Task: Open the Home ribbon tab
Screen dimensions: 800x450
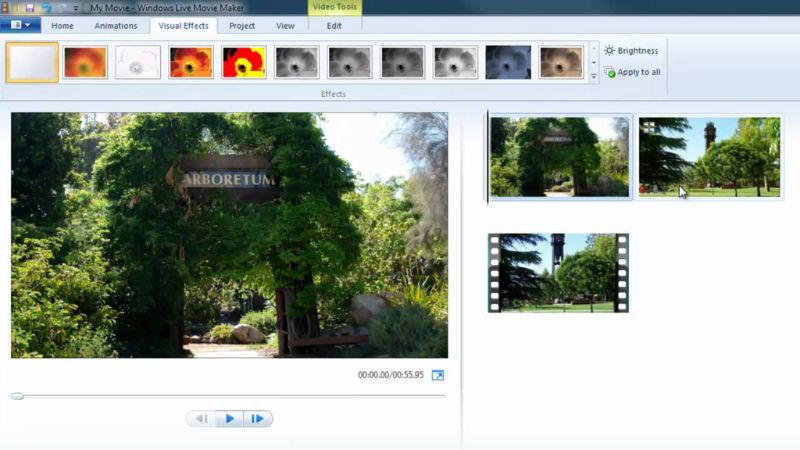Action: coord(62,26)
